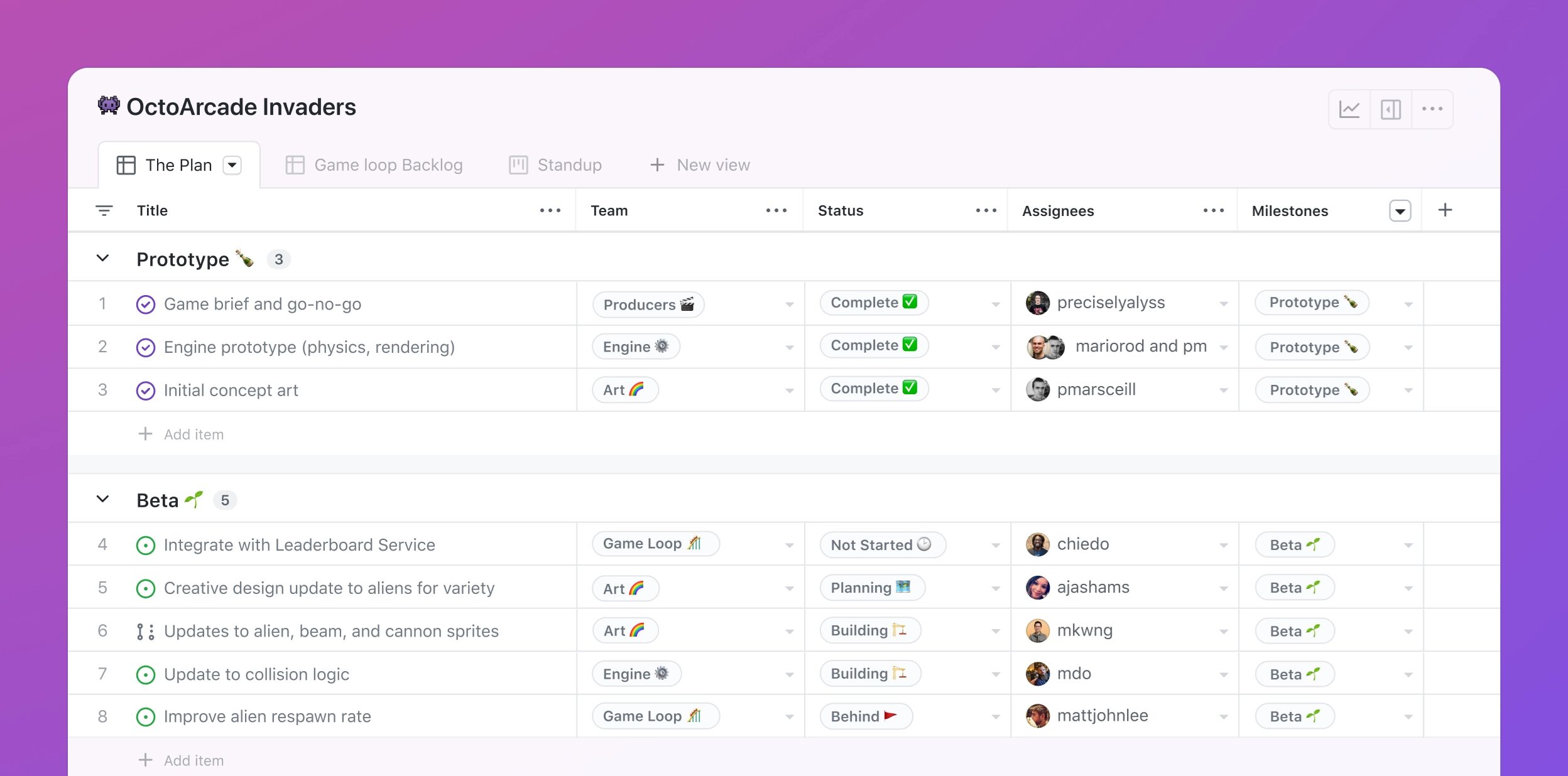
Task: Click the panel layout toggle icon
Action: (1391, 108)
